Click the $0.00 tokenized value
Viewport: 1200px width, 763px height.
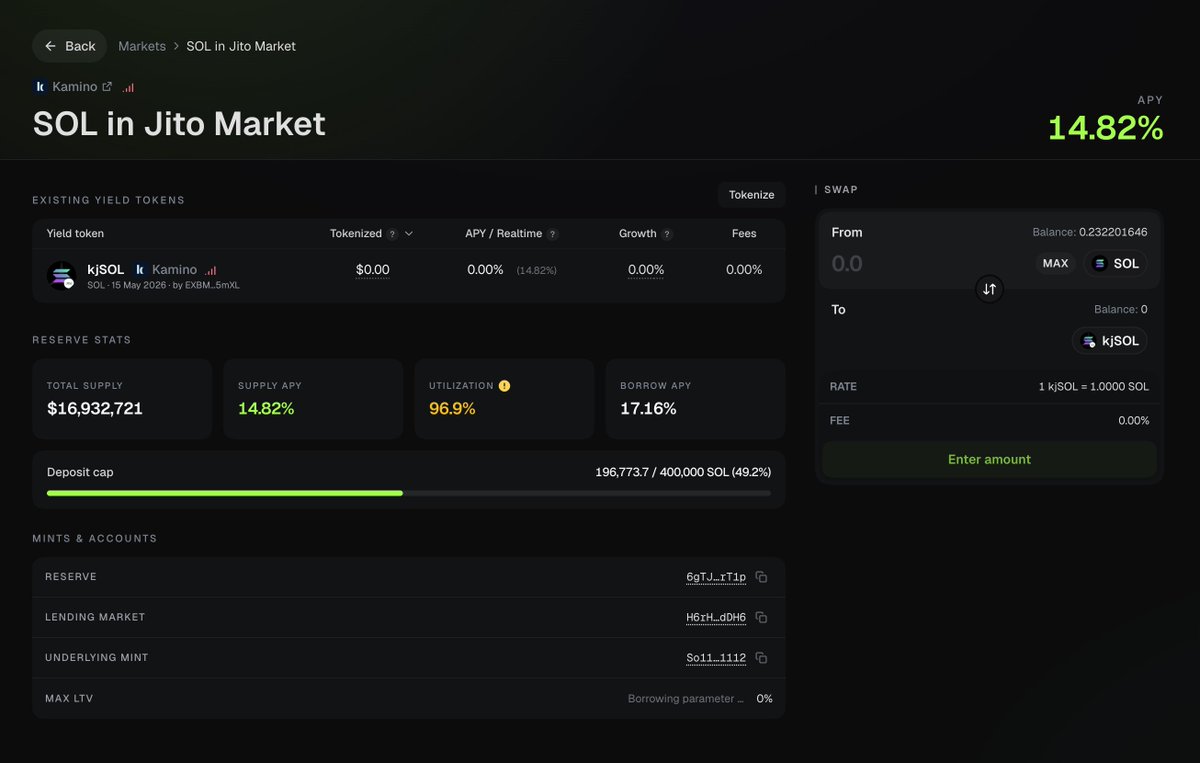click(x=373, y=270)
